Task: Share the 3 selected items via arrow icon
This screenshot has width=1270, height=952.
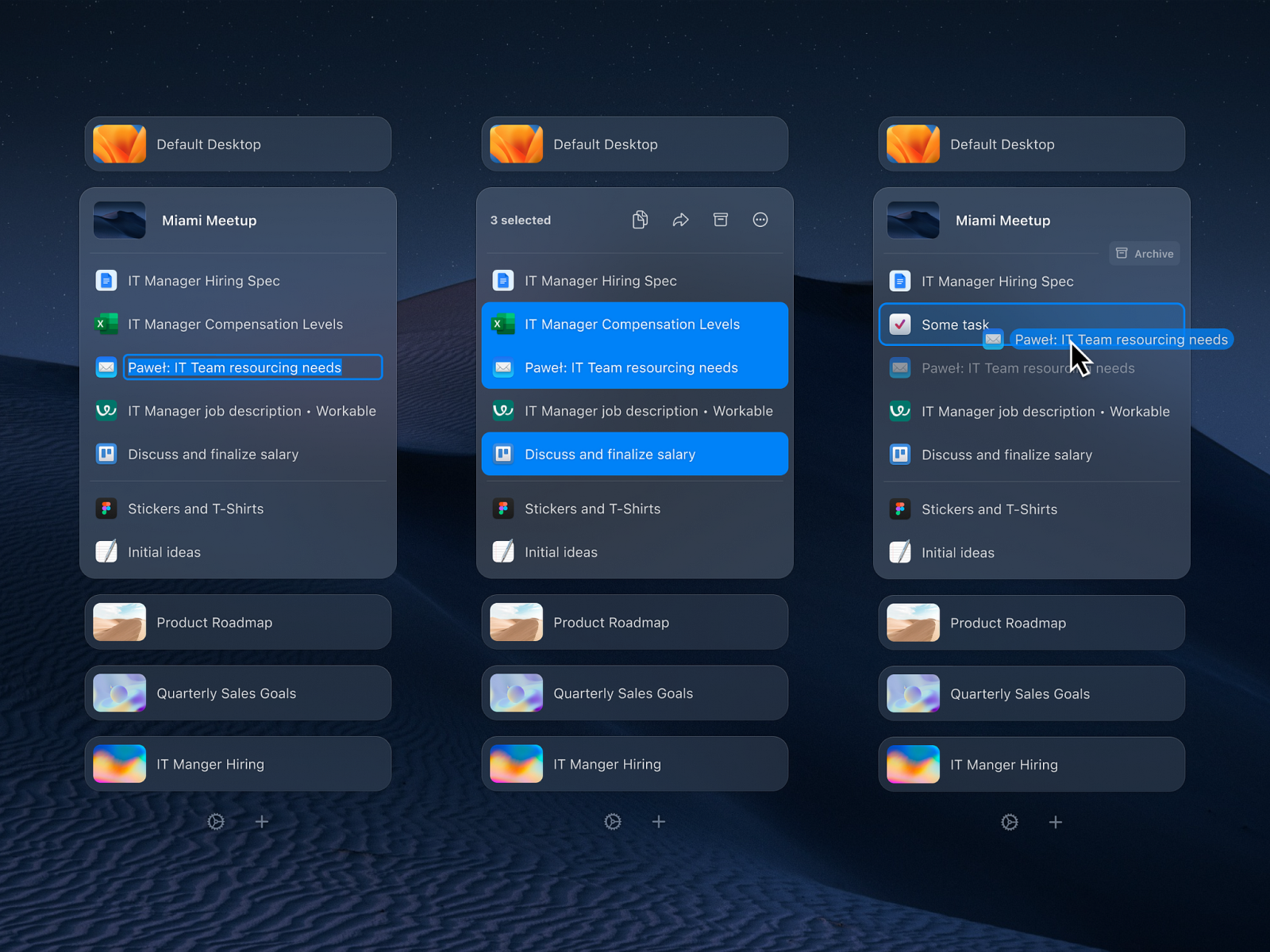Action: pos(680,220)
